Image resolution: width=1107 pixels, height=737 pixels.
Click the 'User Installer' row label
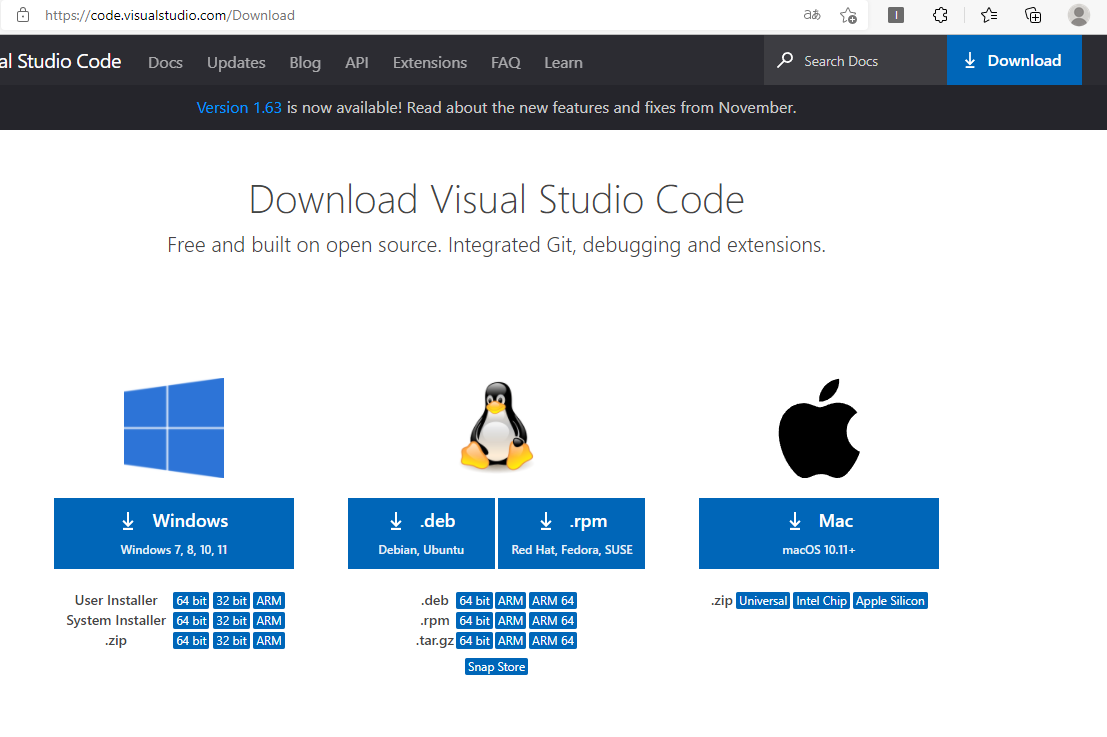(x=116, y=600)
